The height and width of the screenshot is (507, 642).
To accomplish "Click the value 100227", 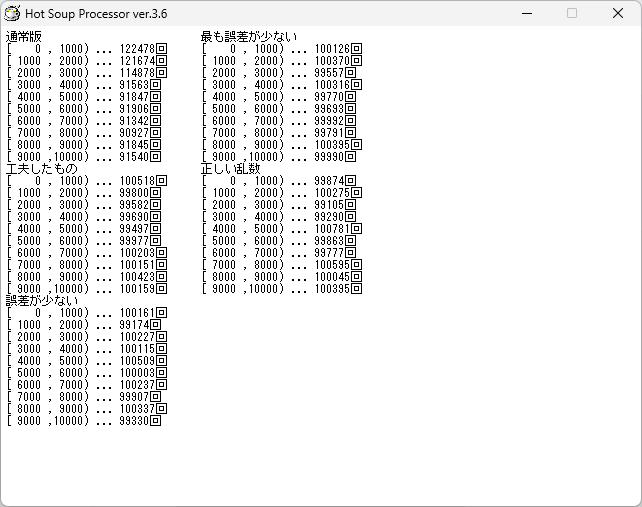I will click(x=137, y=337).
